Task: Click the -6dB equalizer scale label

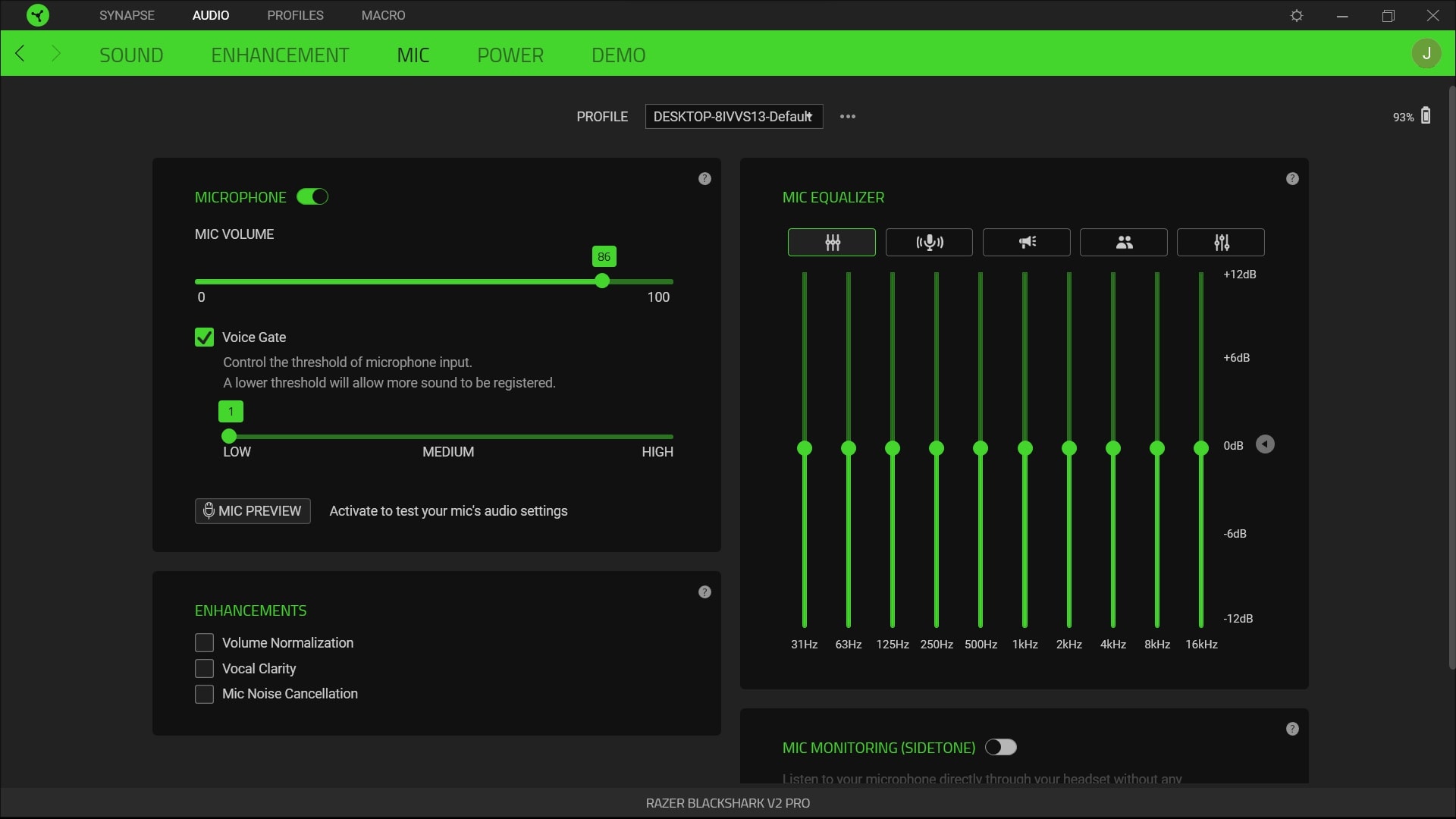Action: [1235, 534]
